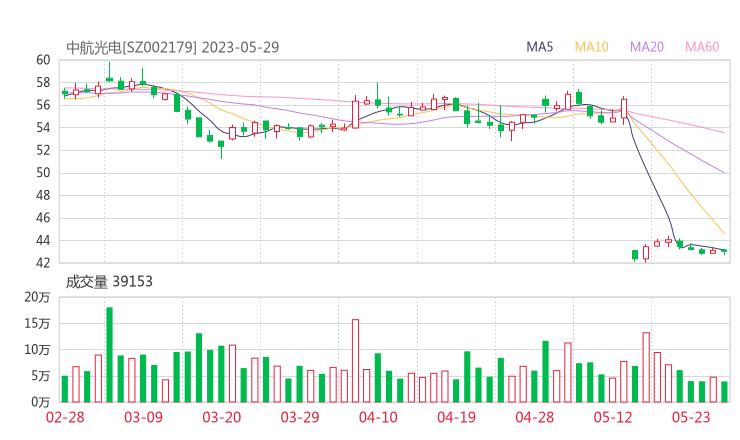Click the 成交量 39153 volume label
This screenshot has width=740, height=440.
[109, 282]
